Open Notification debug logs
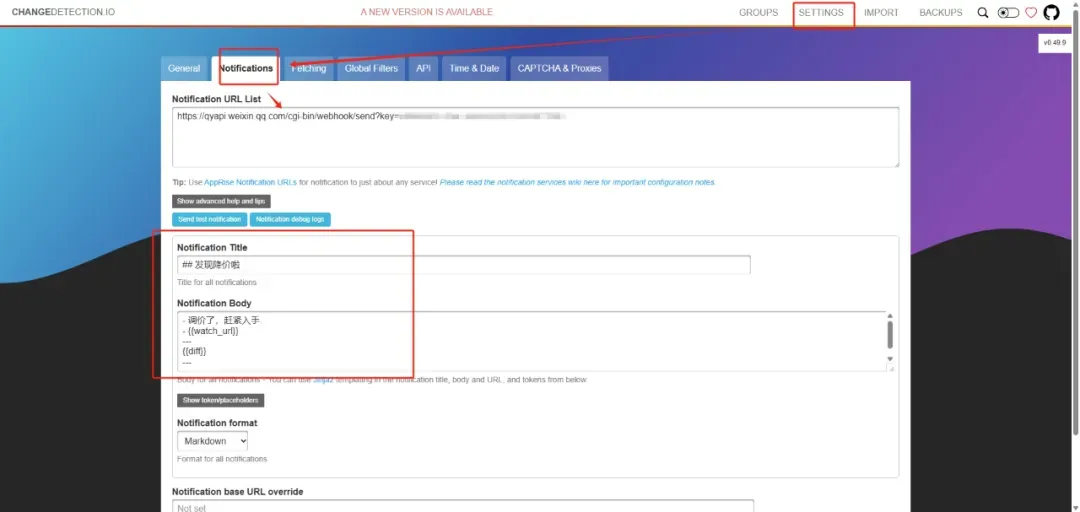This screenshot has height=512, width=1080. (289, 219)
